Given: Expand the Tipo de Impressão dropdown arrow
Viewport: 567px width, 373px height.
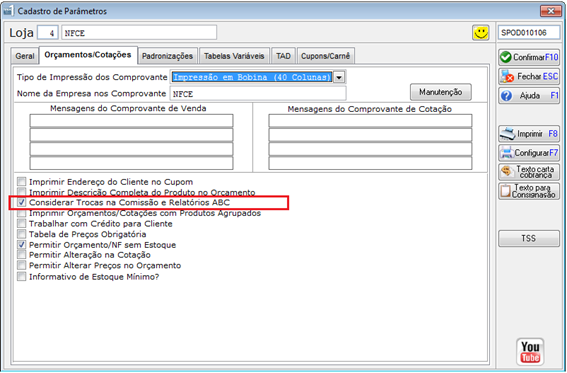Looking at the screenshot, I should (x=339, y=77).
